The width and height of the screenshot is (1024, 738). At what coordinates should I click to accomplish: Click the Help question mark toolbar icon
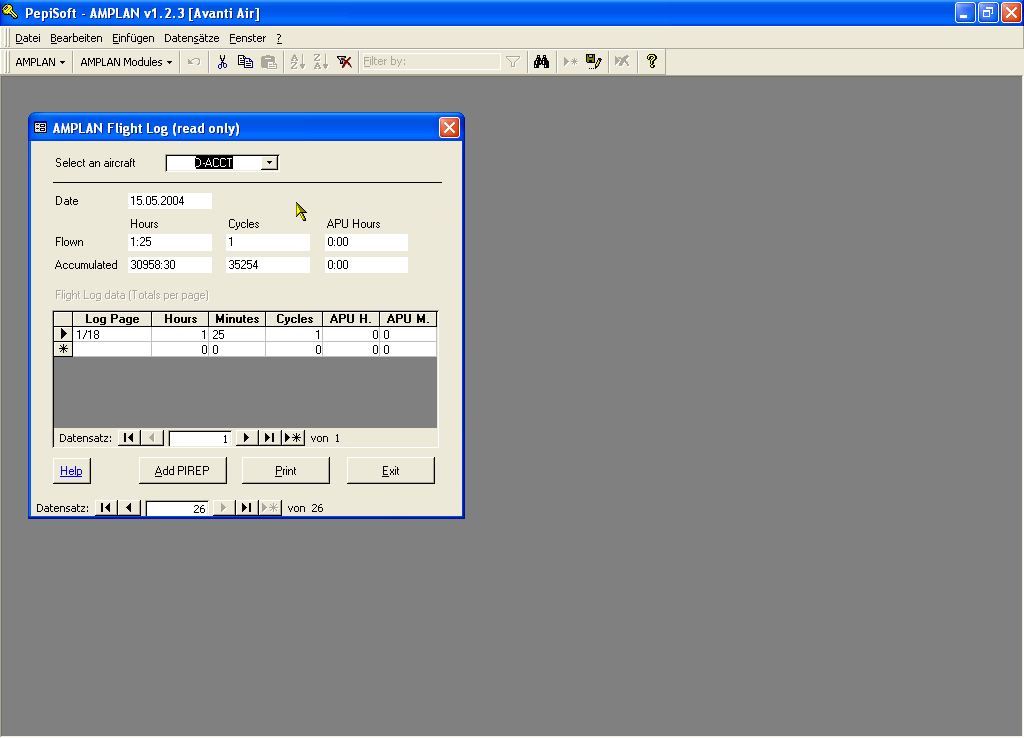pos(652,62)
